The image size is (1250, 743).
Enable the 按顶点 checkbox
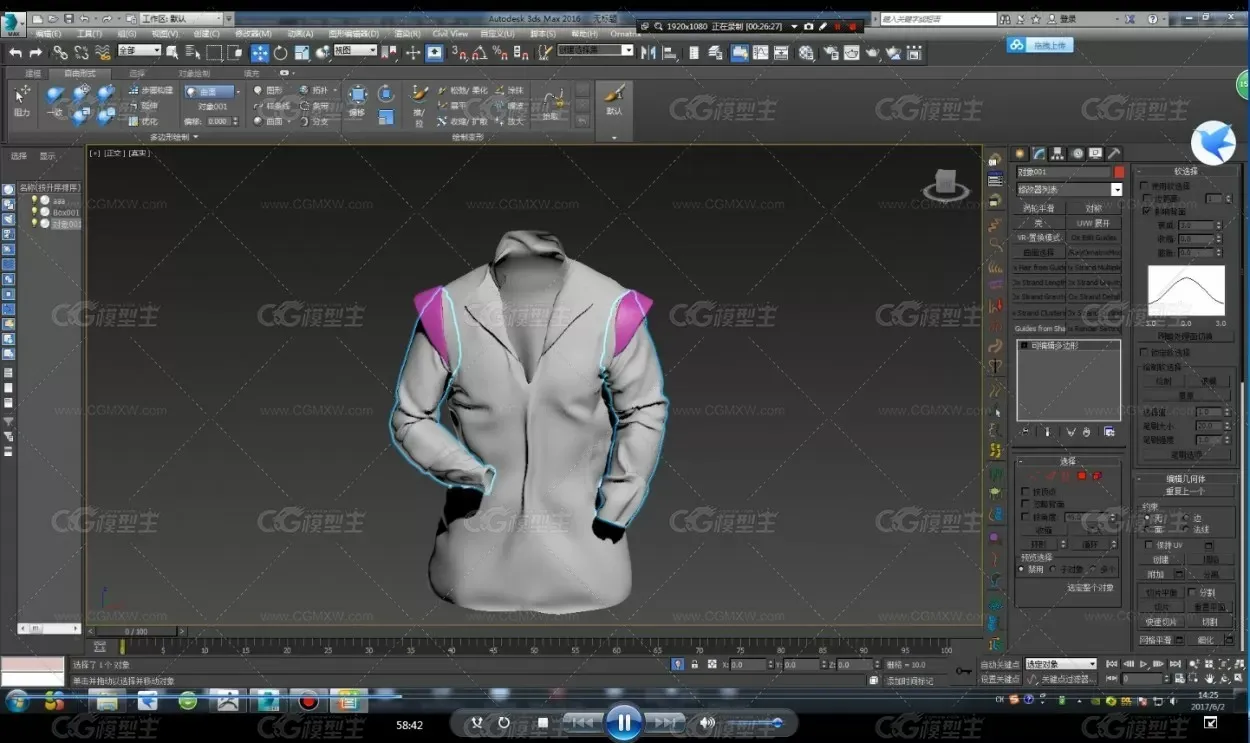[1024, 491]
